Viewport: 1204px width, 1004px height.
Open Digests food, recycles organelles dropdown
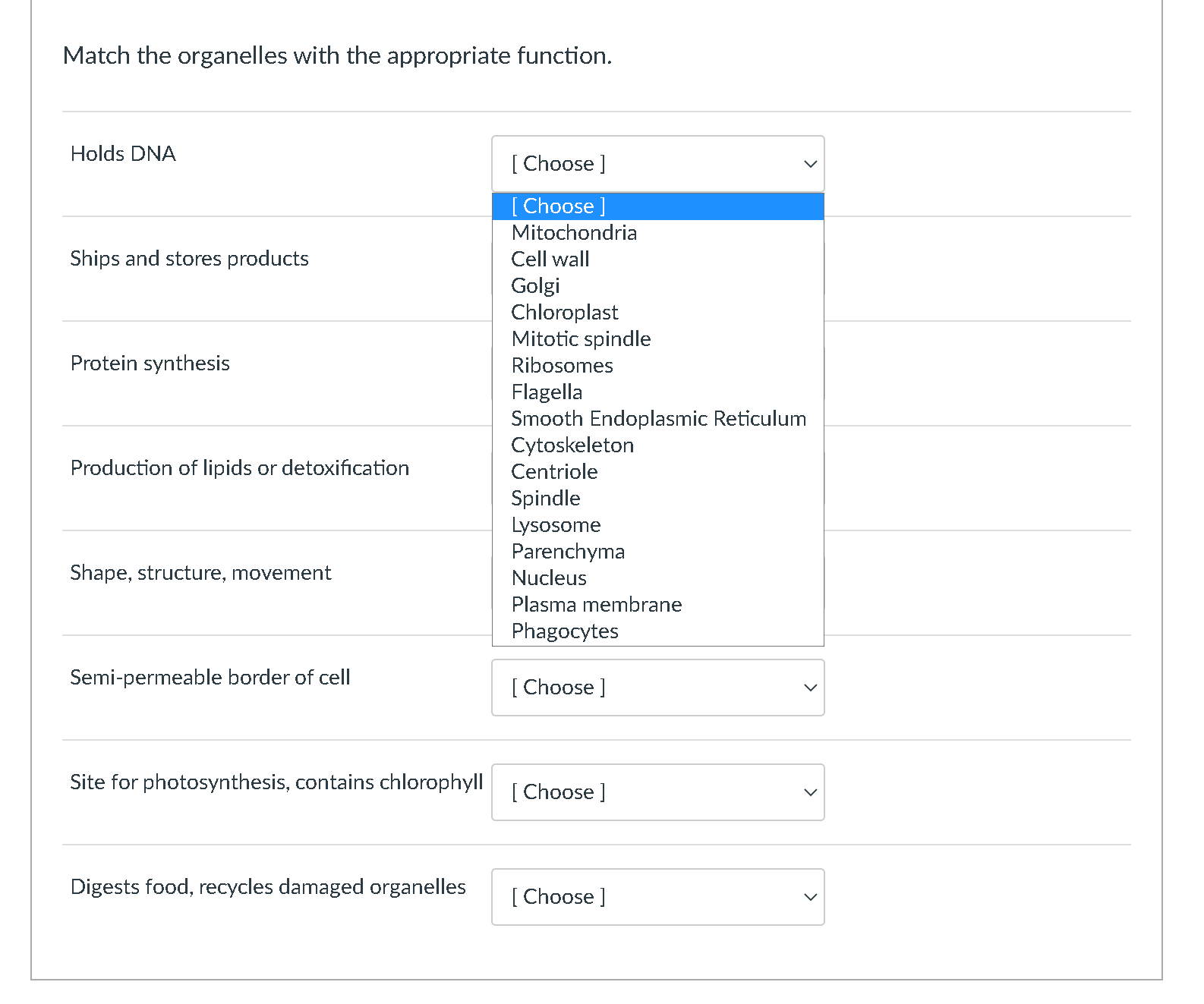(658, 897)
